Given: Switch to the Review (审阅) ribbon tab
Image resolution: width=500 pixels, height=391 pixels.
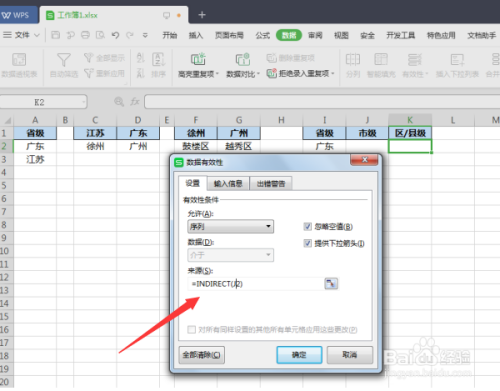Looking at the screenshot, I should 315,35.
